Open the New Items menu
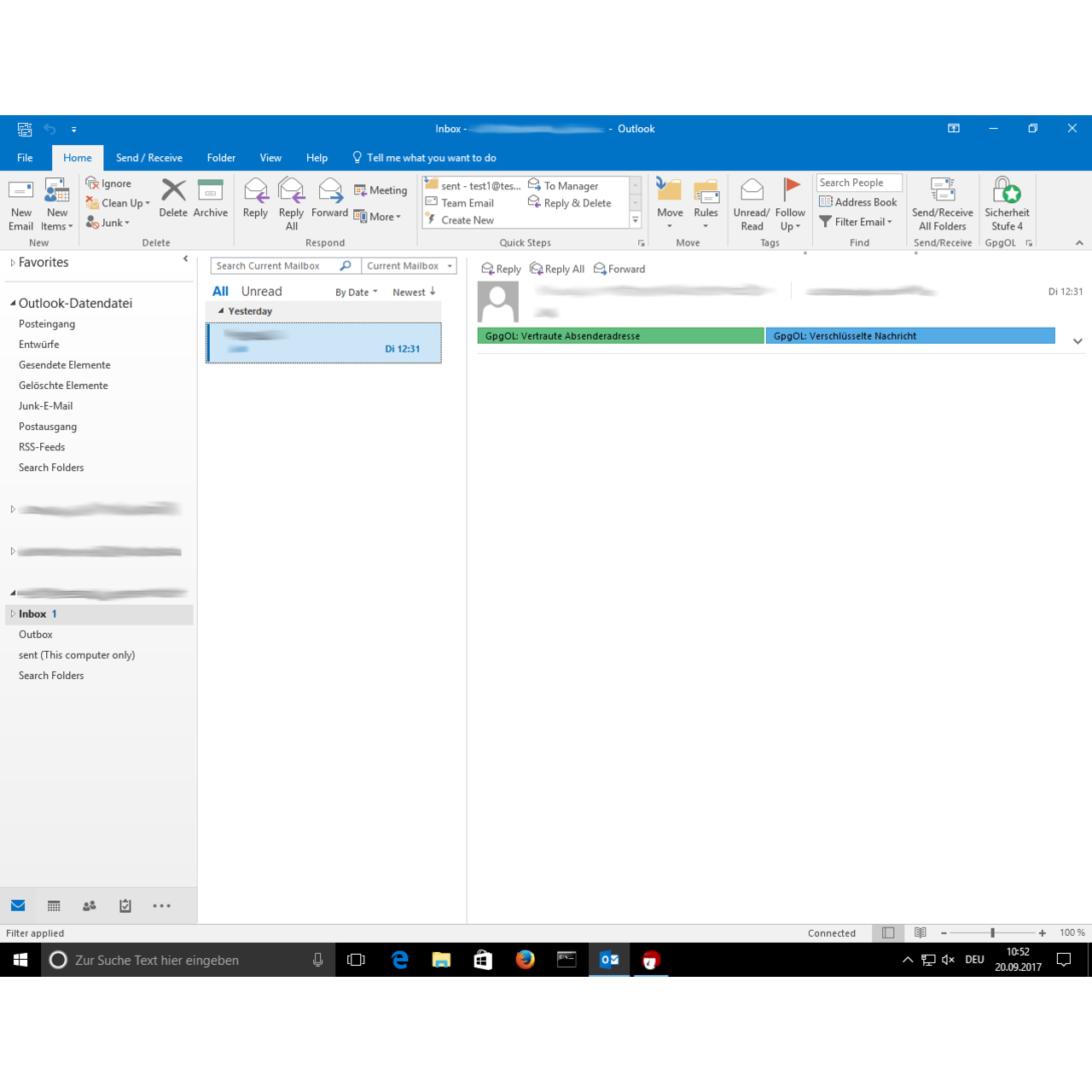The height and width of the screenshot is (1092, 1092). point(57,205)
